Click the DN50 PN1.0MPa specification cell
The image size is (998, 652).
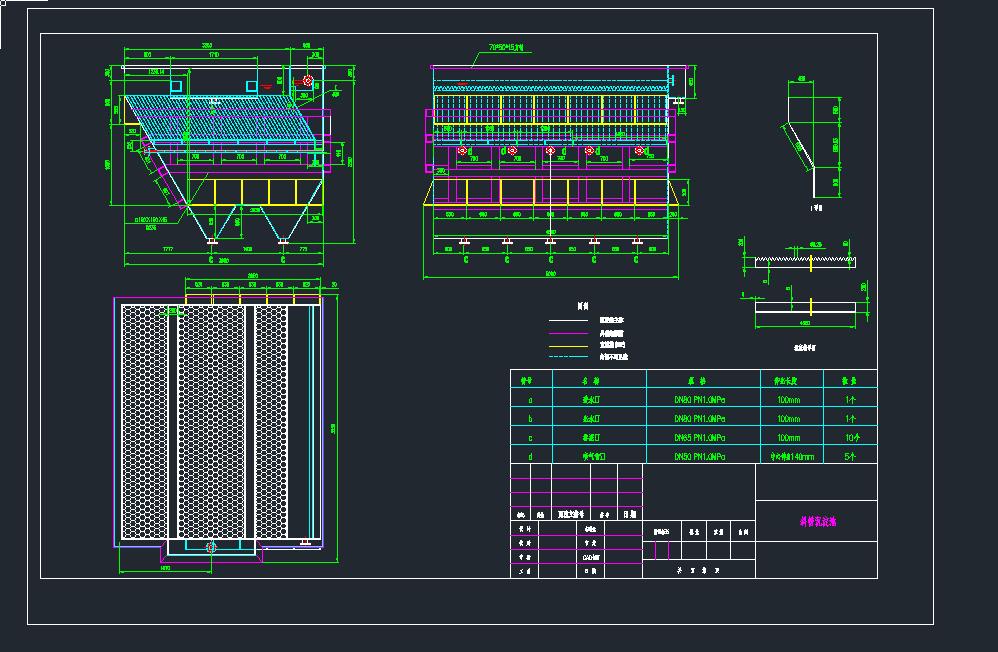coord(700,456)
